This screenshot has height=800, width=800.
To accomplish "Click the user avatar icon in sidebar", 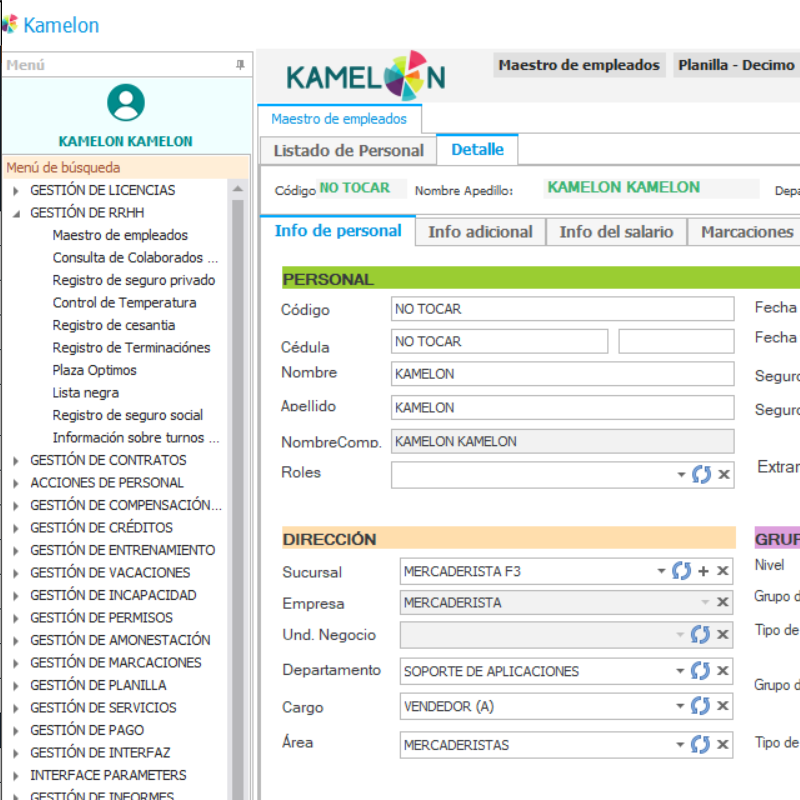I will click(126, 103).
